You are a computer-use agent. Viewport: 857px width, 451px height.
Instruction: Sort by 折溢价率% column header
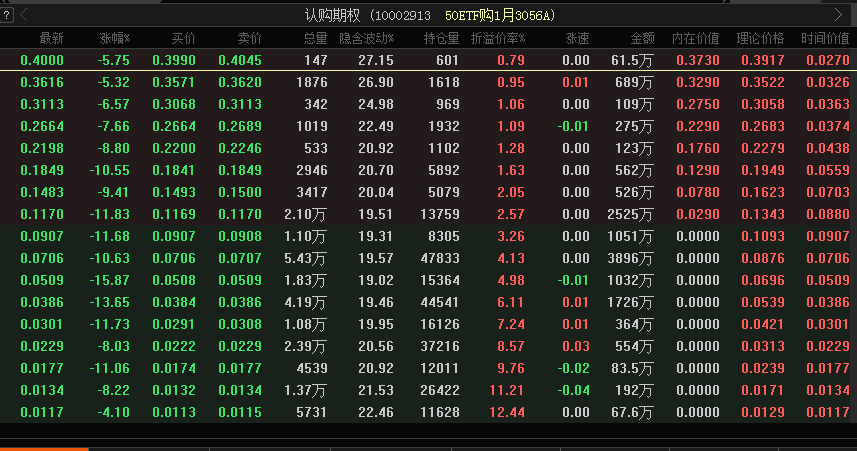point(498,38)
